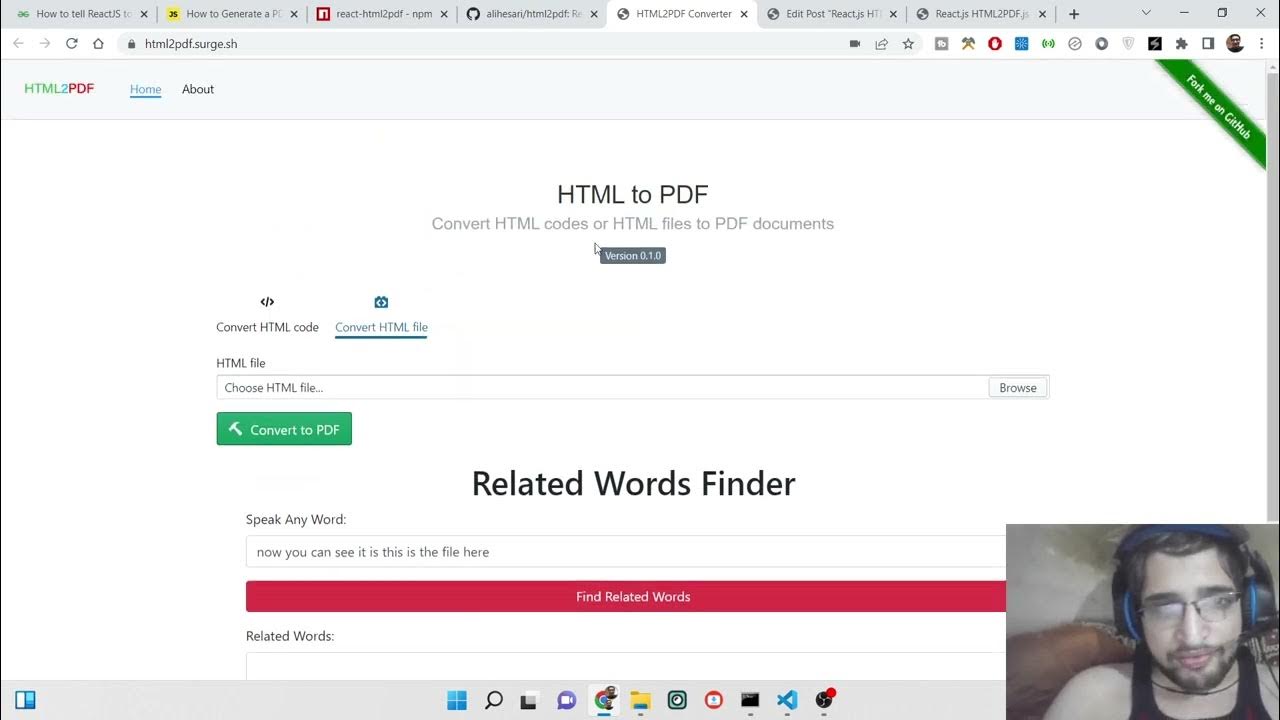Select the Convert HTML file tab
Viewport: 1280px width, 720px height.
pos(381,315)
